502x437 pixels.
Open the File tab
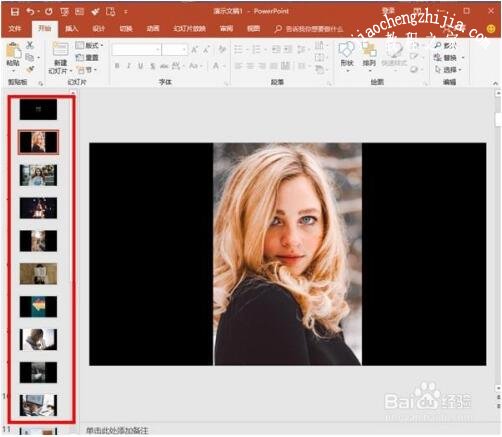point(15,29)
